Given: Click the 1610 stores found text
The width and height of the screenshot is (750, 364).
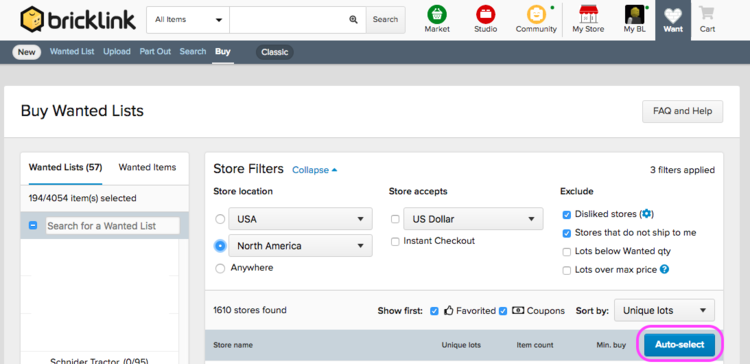Looking at the screenshot, I should click(x=250, y=310).
